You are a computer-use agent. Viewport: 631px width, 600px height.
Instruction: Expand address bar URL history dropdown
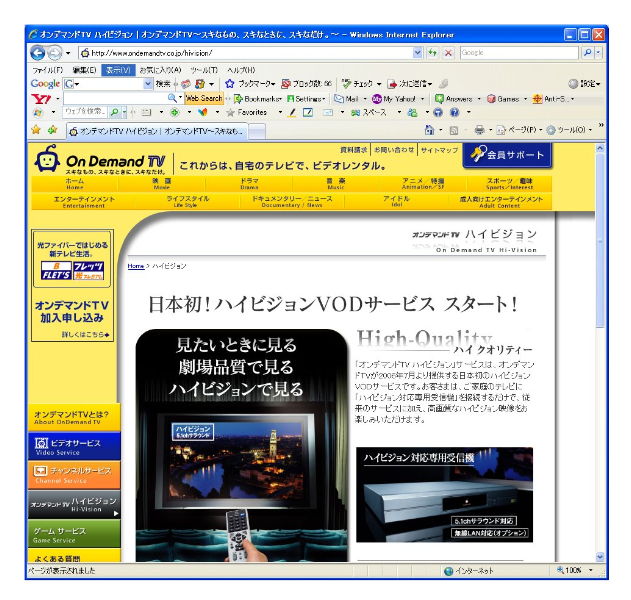(418, 53)
